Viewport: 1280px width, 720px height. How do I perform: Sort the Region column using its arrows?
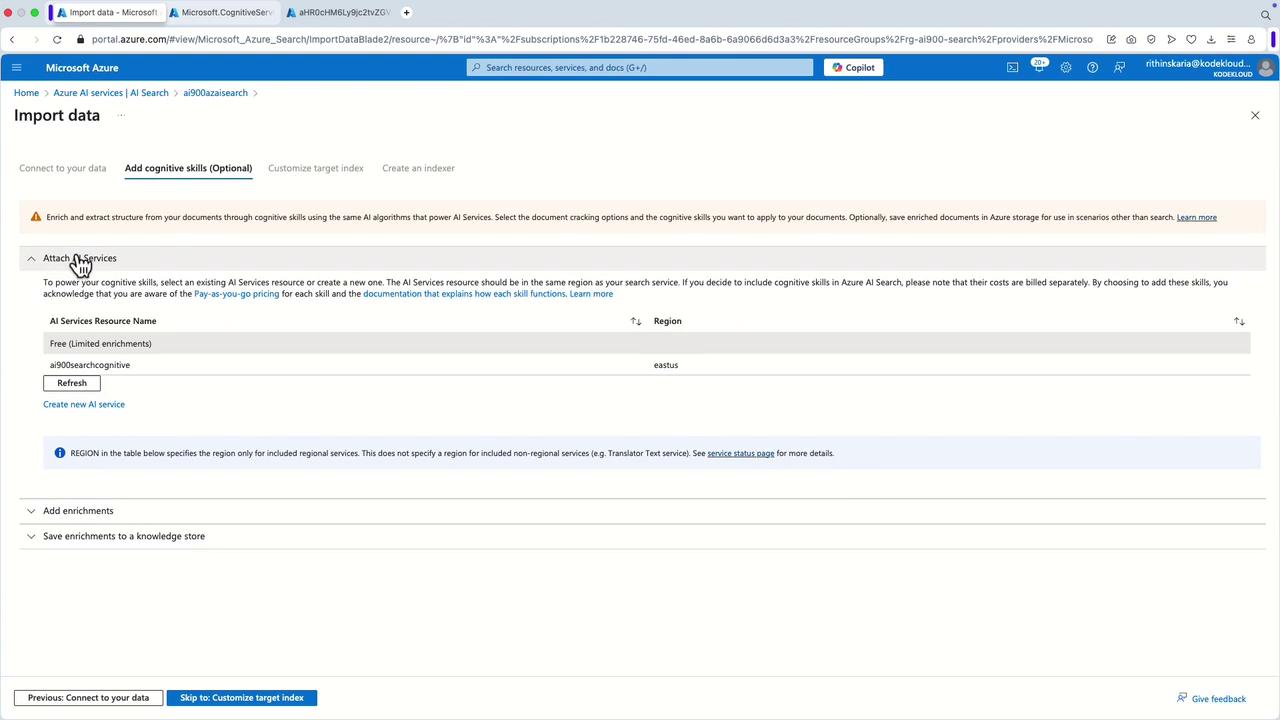tap(1239, 321)
